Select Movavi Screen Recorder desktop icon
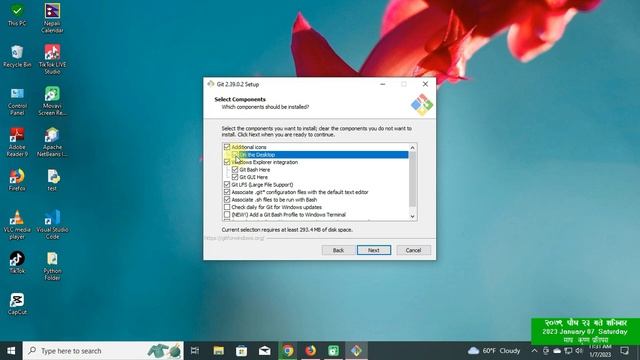The width and height of the screenshot is (640, 360). tap(52, 101)
